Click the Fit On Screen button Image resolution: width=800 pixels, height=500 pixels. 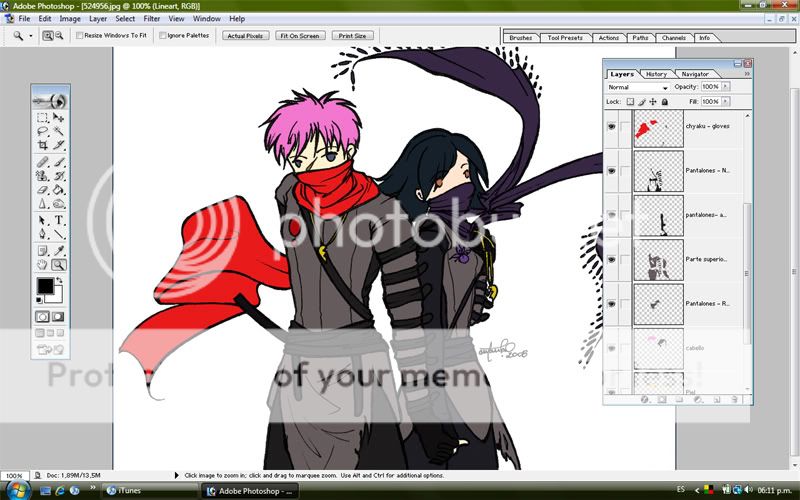pyautogui.click(x=299, y=35)
